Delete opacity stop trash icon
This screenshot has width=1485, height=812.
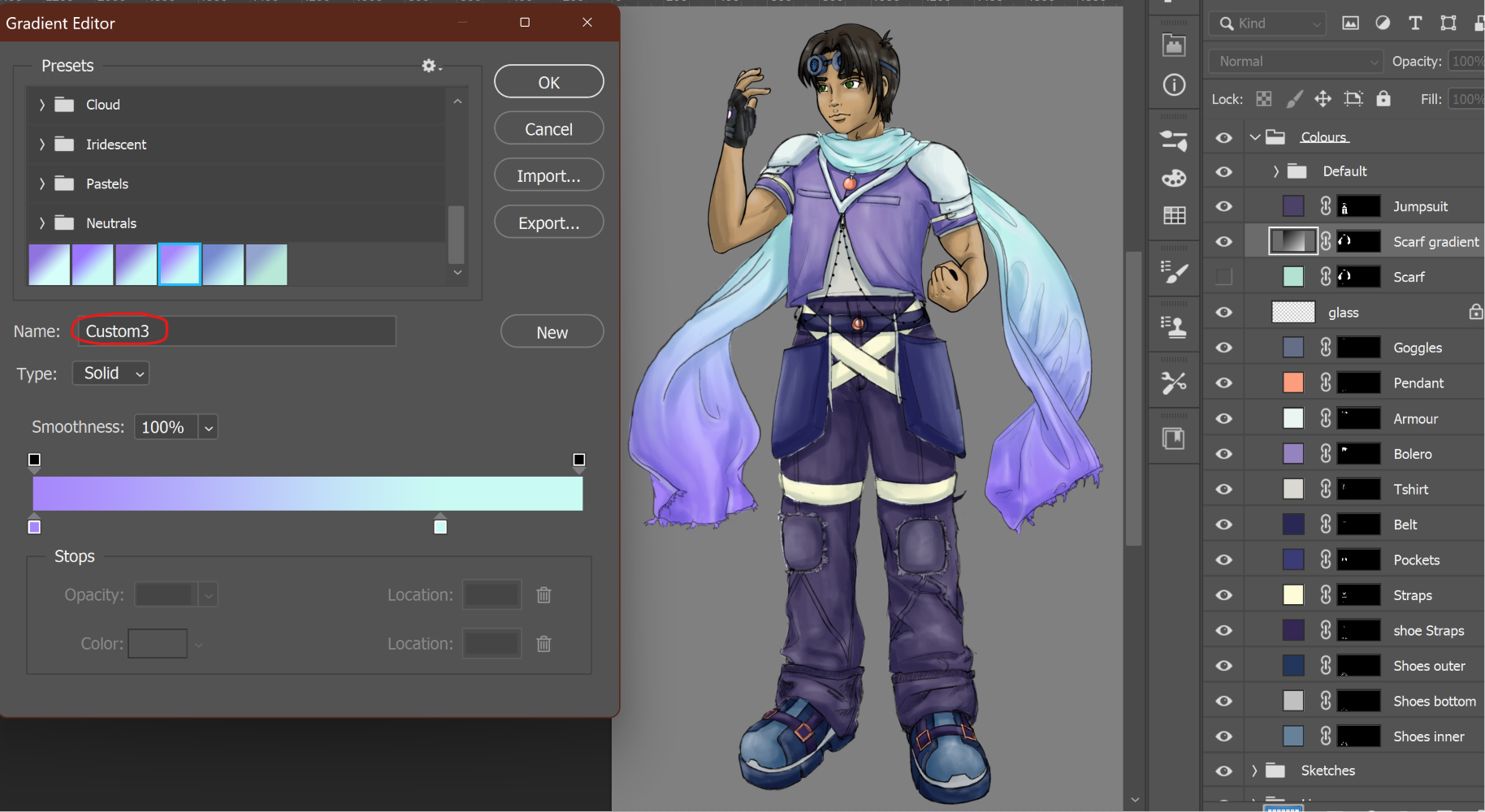544,595
